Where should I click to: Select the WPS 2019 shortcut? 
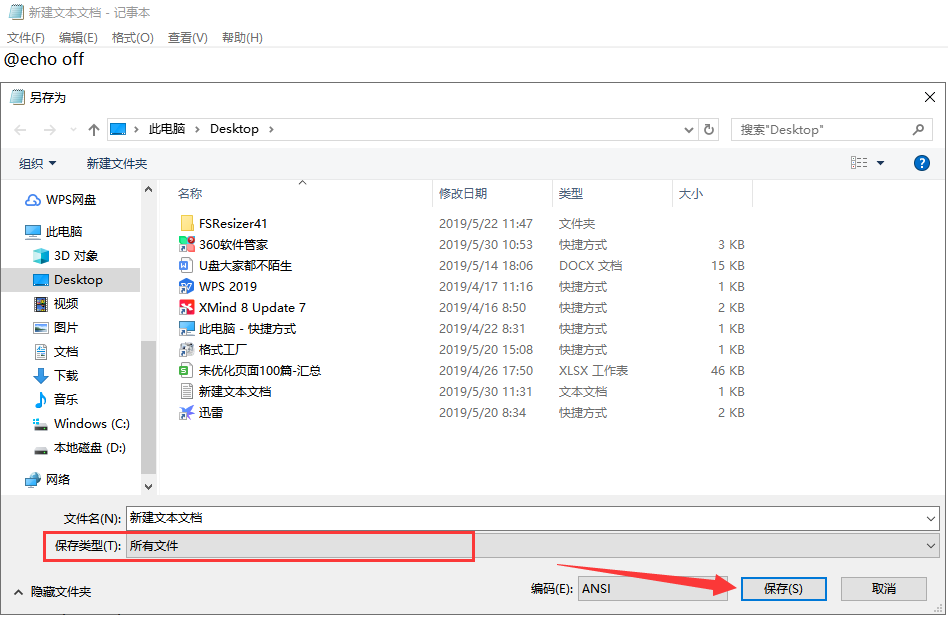coord(227,287)
